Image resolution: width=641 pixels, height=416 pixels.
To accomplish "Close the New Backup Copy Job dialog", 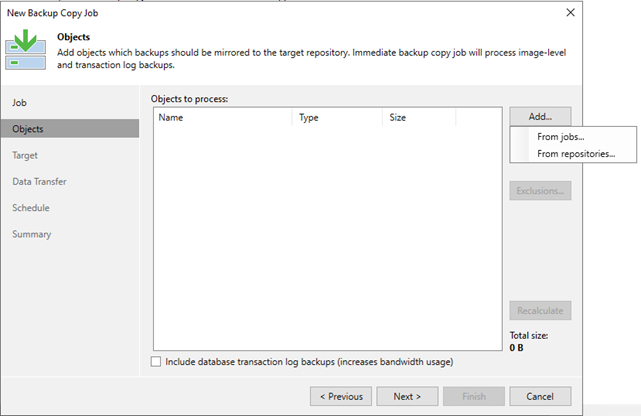I will (x=570, y=12).
